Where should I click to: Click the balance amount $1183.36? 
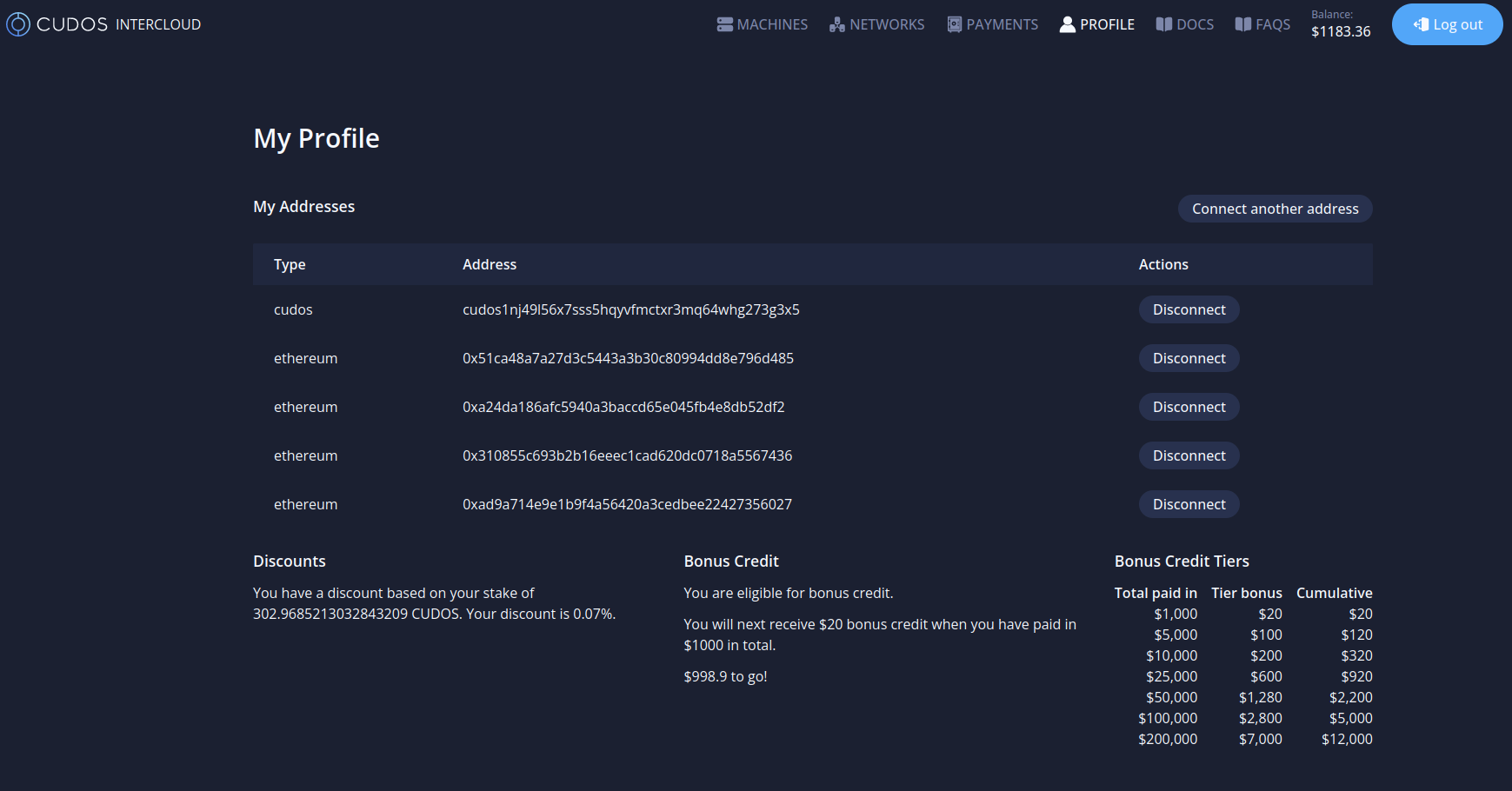pyautogui.click(x=1341, y=31)
